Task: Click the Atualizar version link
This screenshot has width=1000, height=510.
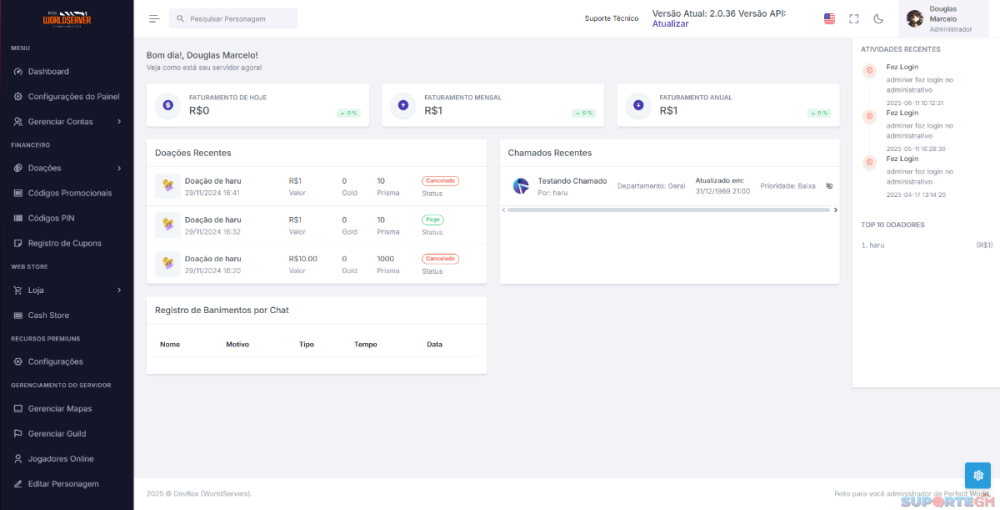Action: coord(670,24)
